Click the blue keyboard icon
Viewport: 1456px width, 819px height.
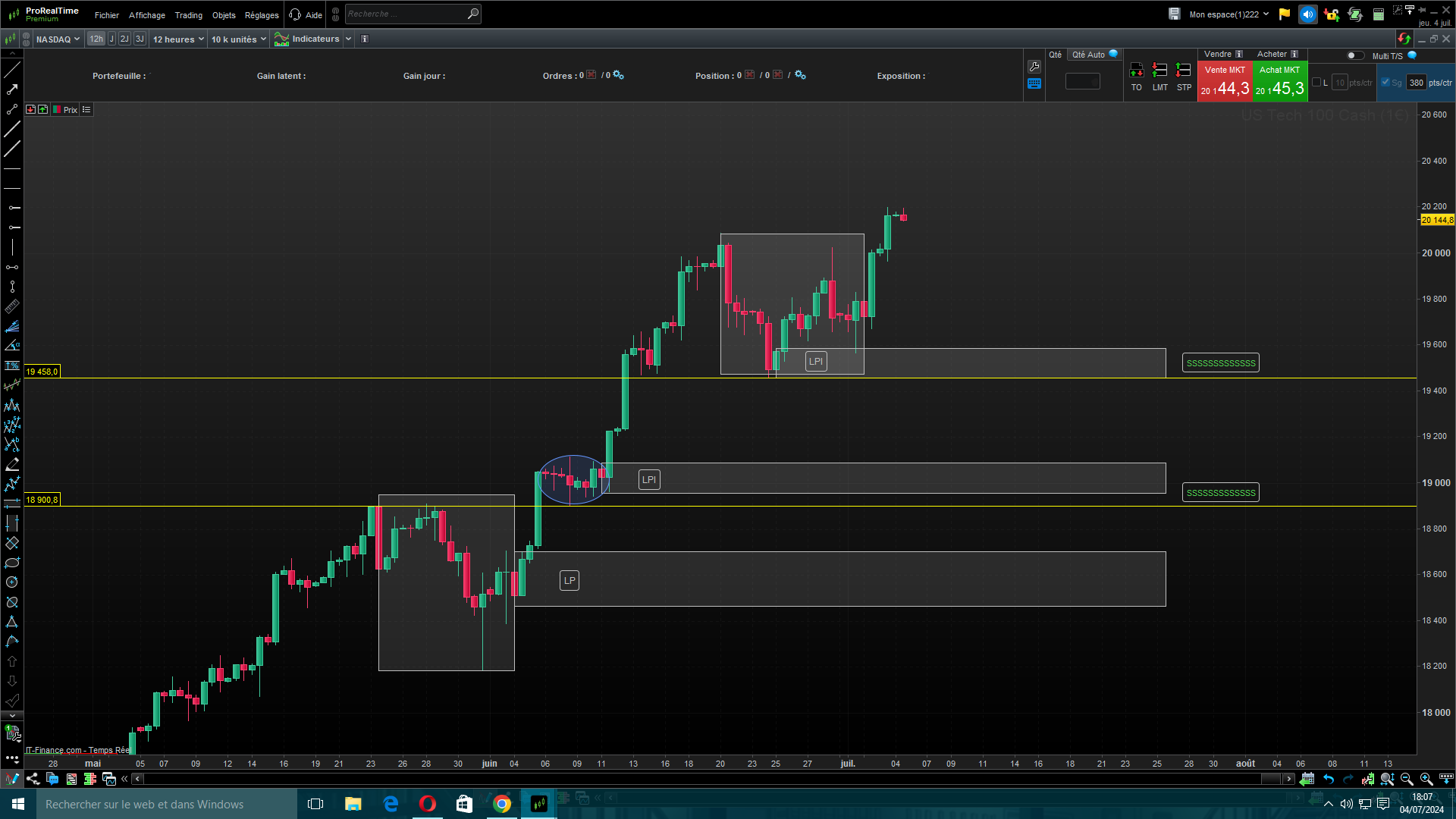(x=1034, y=83)
